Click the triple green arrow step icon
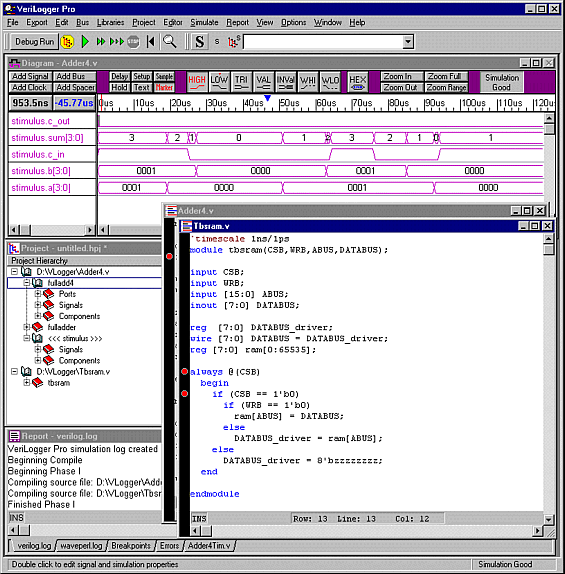Image resolution: width=565 pixels, height=574 pixels. (x=117, y=42)
